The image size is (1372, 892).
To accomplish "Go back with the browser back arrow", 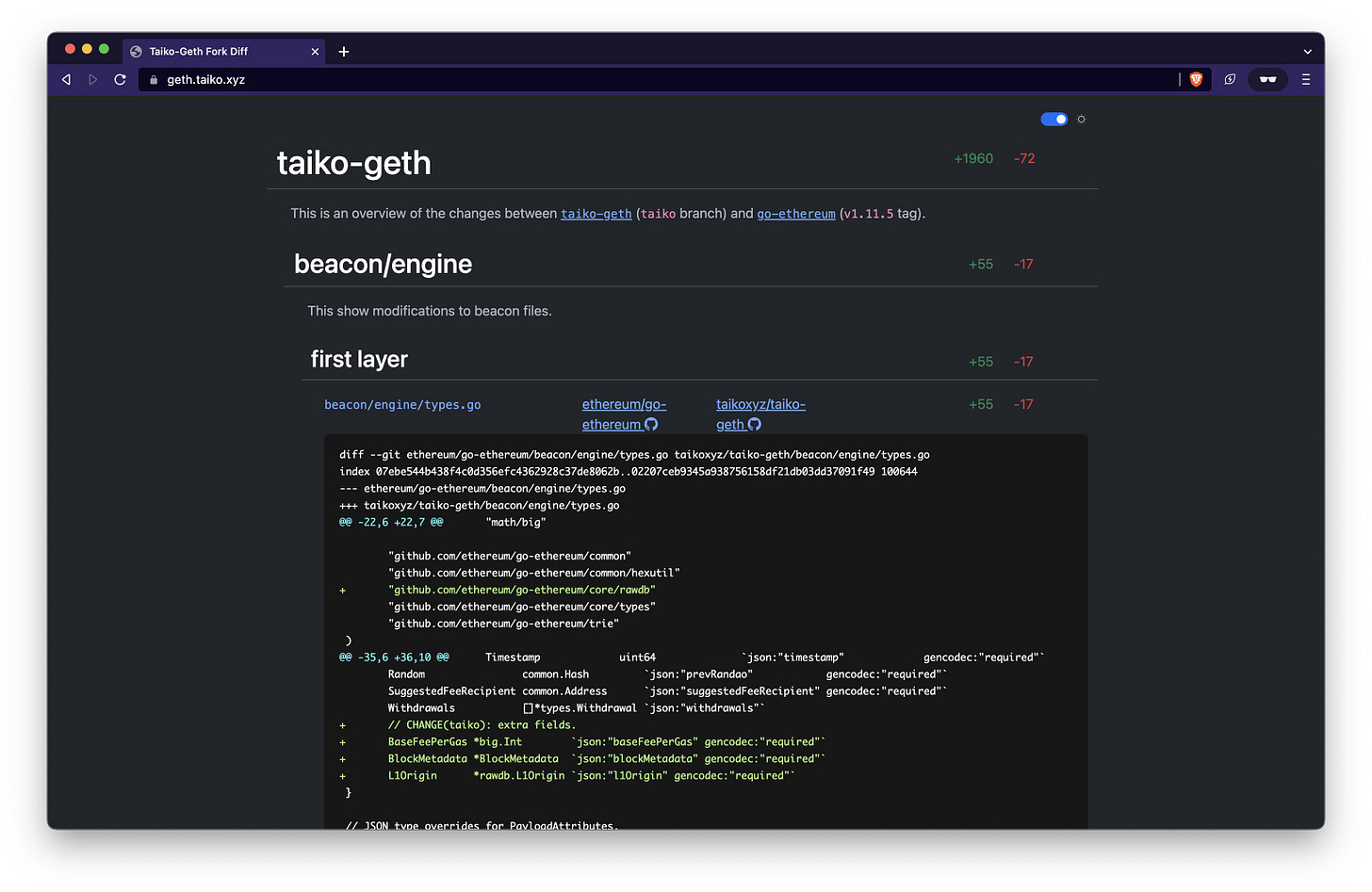I will click(x=66, y=80).
